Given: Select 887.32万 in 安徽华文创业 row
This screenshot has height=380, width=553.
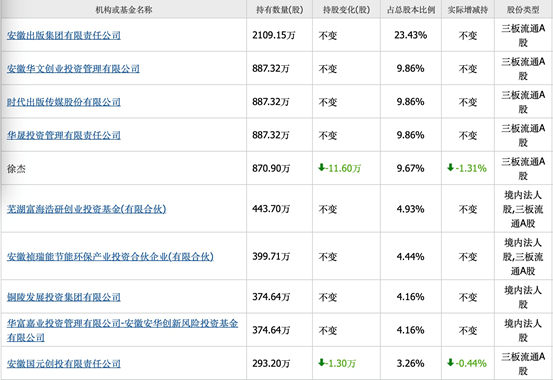Looking at the screenshot, I should tap(271, 68).
